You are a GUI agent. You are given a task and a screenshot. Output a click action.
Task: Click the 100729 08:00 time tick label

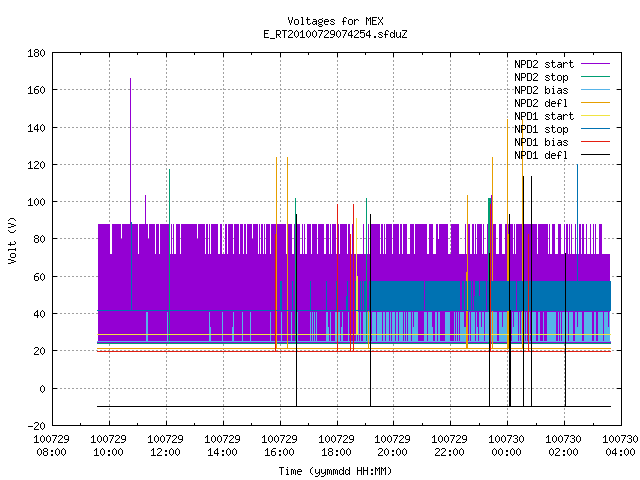[x=51, y=446]
